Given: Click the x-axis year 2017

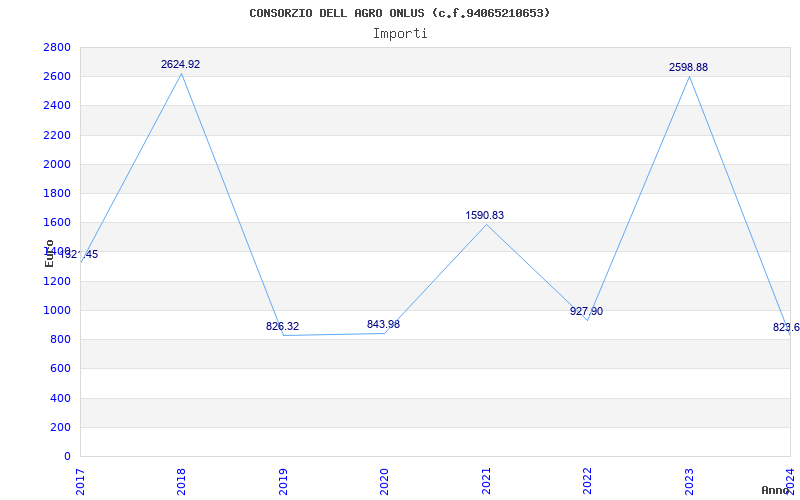Looking at the screenshot, I should [80, 481].
